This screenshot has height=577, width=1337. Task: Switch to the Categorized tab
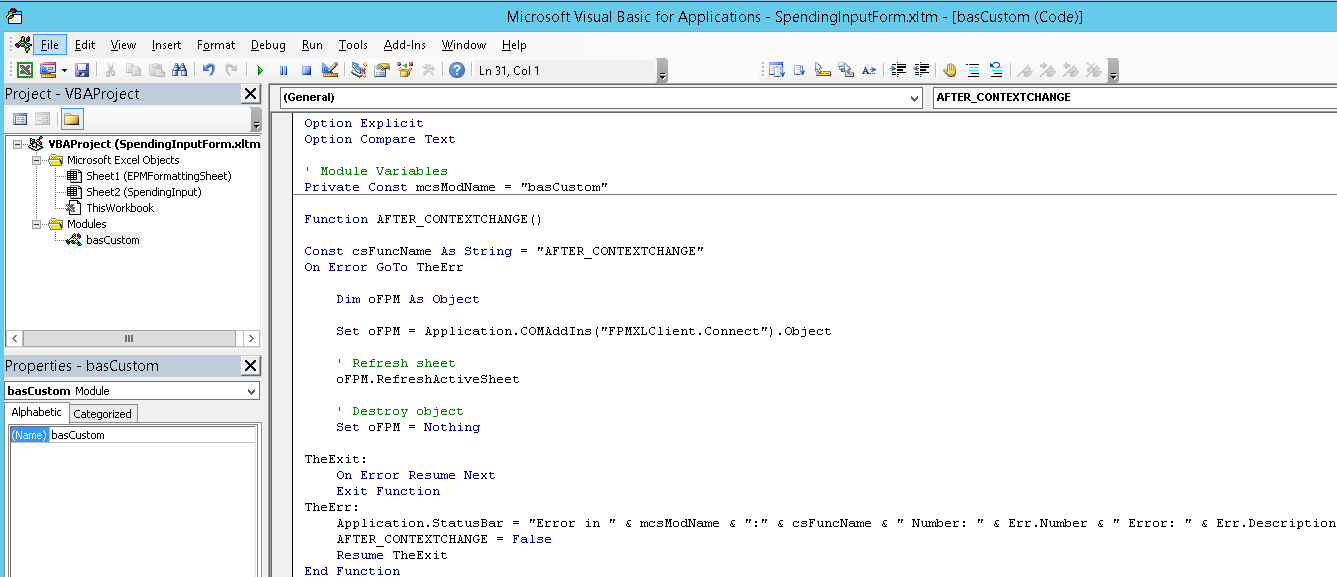[102, 414]
